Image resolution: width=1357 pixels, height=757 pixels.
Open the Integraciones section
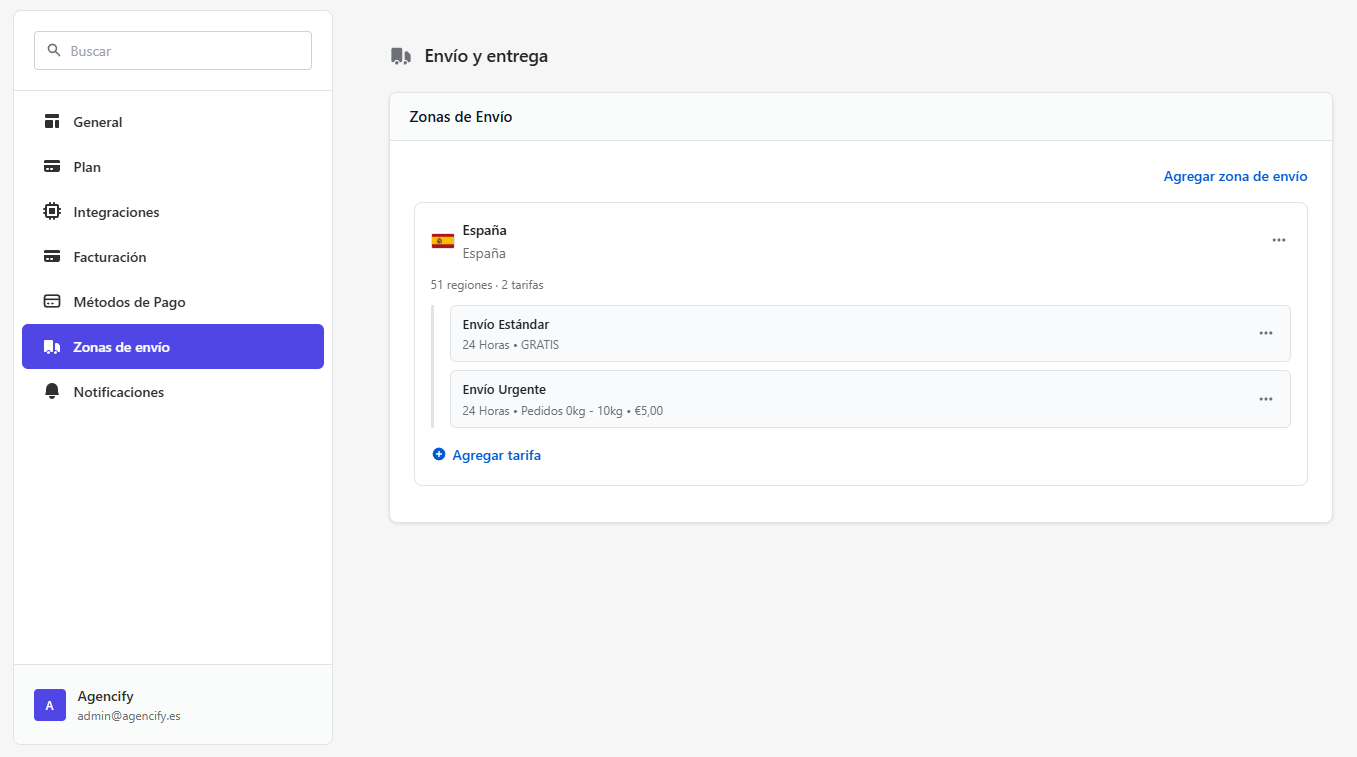point(173,212)
